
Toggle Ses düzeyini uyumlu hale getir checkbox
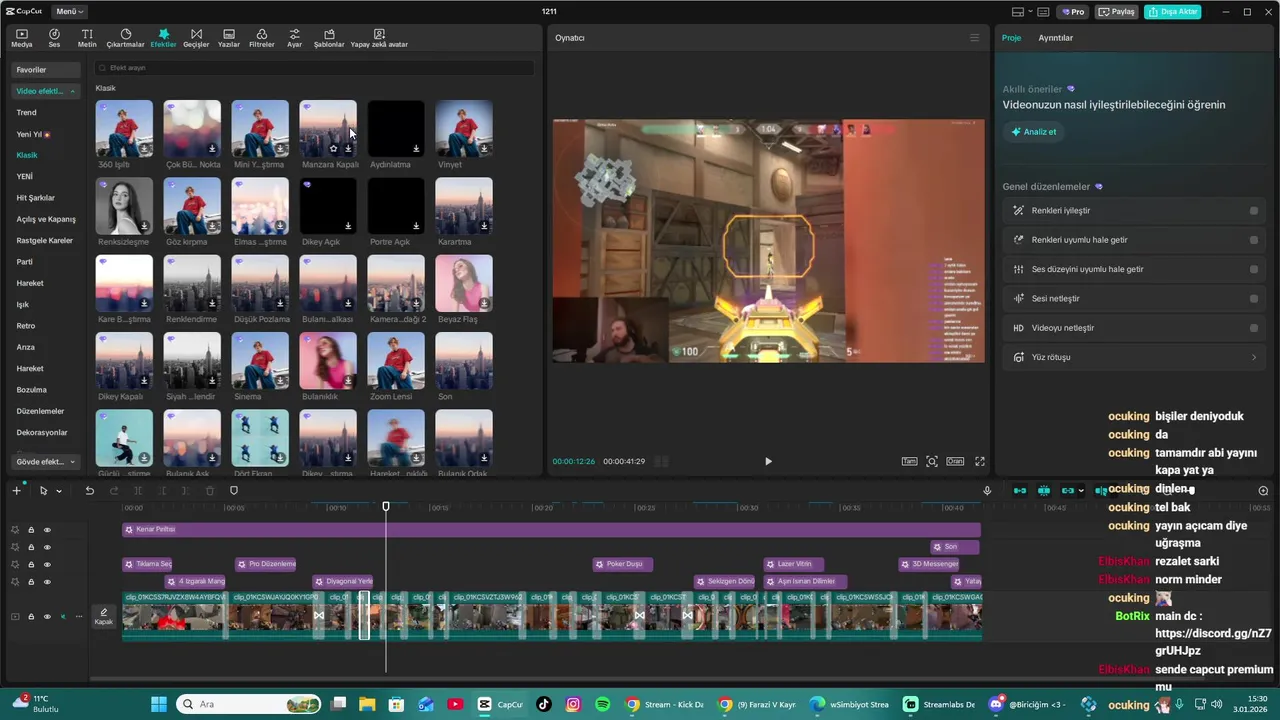pos(1254,269)
